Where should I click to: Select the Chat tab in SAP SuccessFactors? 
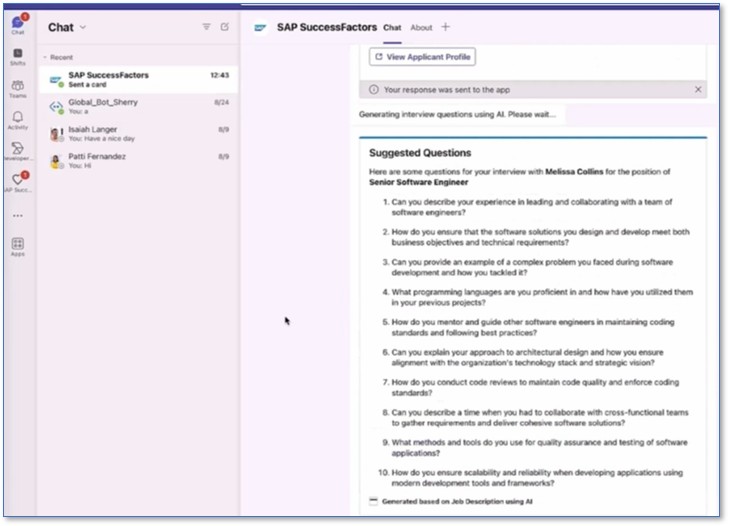coord(392,27)
